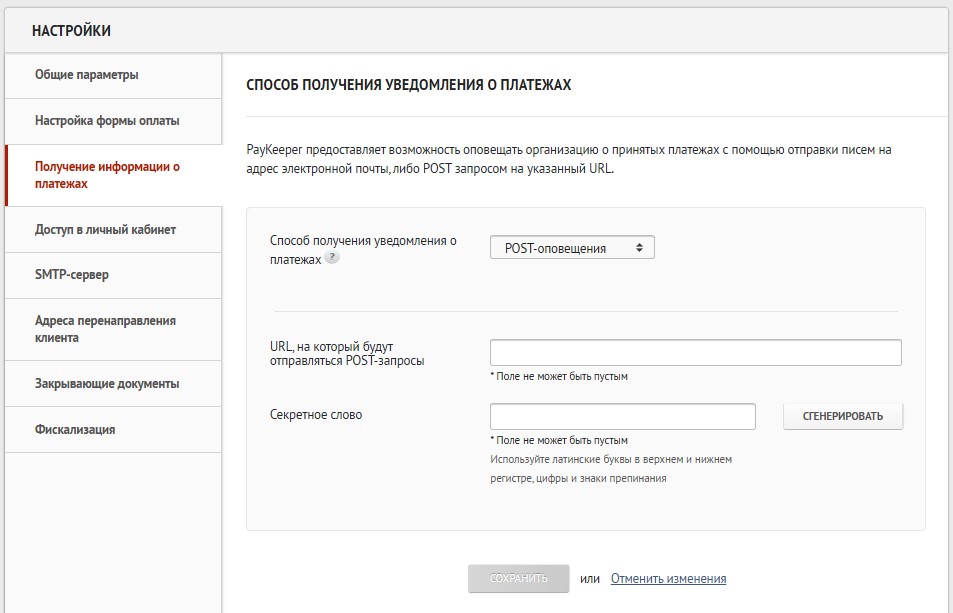This screenshot has height=613, width=953.
Task: Switch to Закрывающие документы tab
Action: tap(107, 383)
